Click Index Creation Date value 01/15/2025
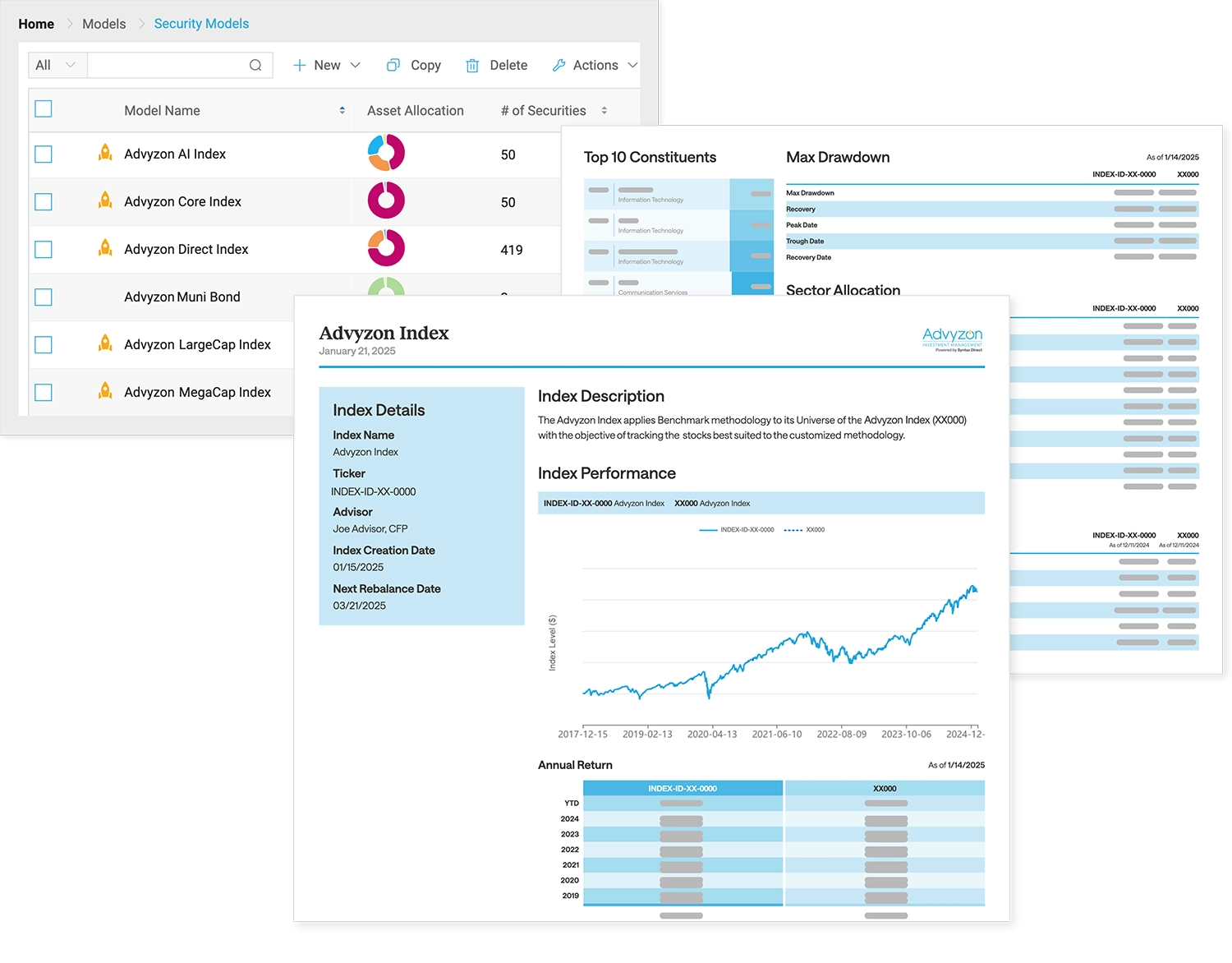 (x=358, y=568)
